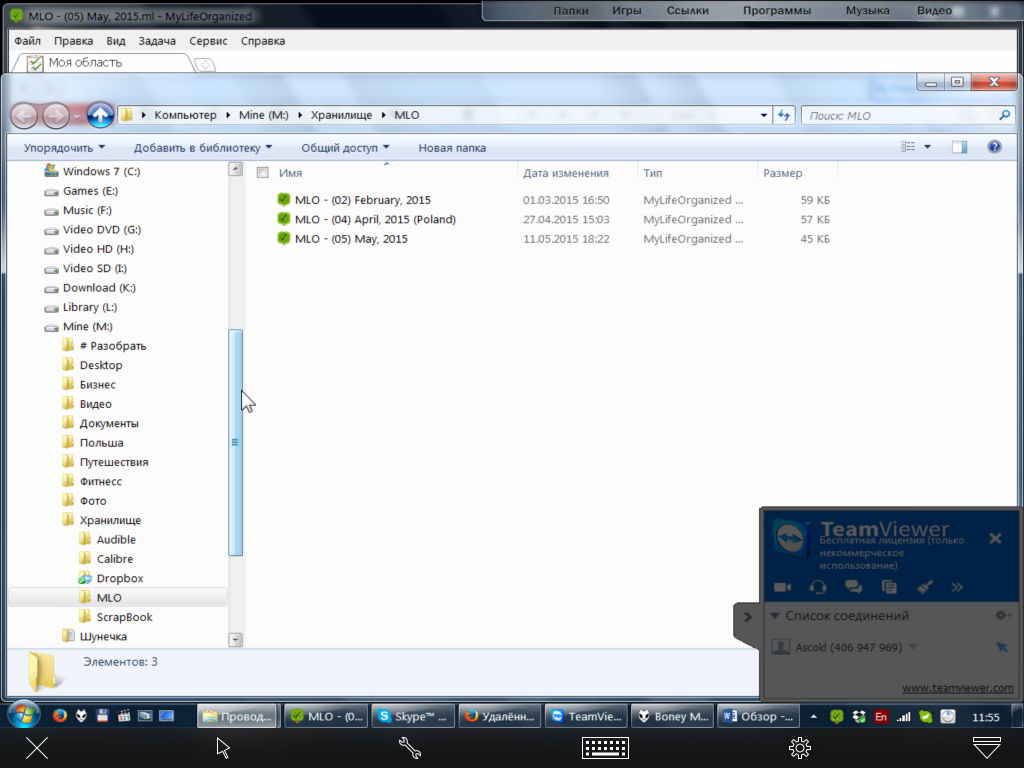Open the Сервис menu in MyLifeOrganized

[208, 41]
